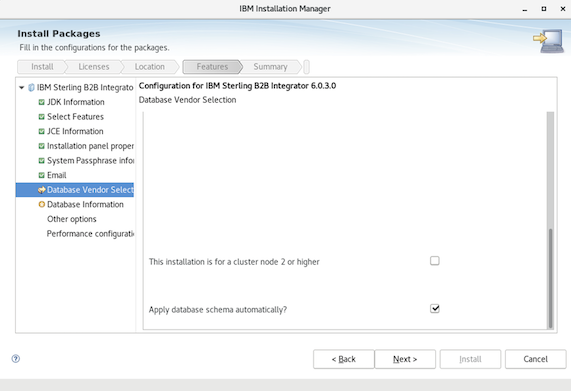Click the Next button
Viewport: 571px width, 391px height.
coord(405,359)
